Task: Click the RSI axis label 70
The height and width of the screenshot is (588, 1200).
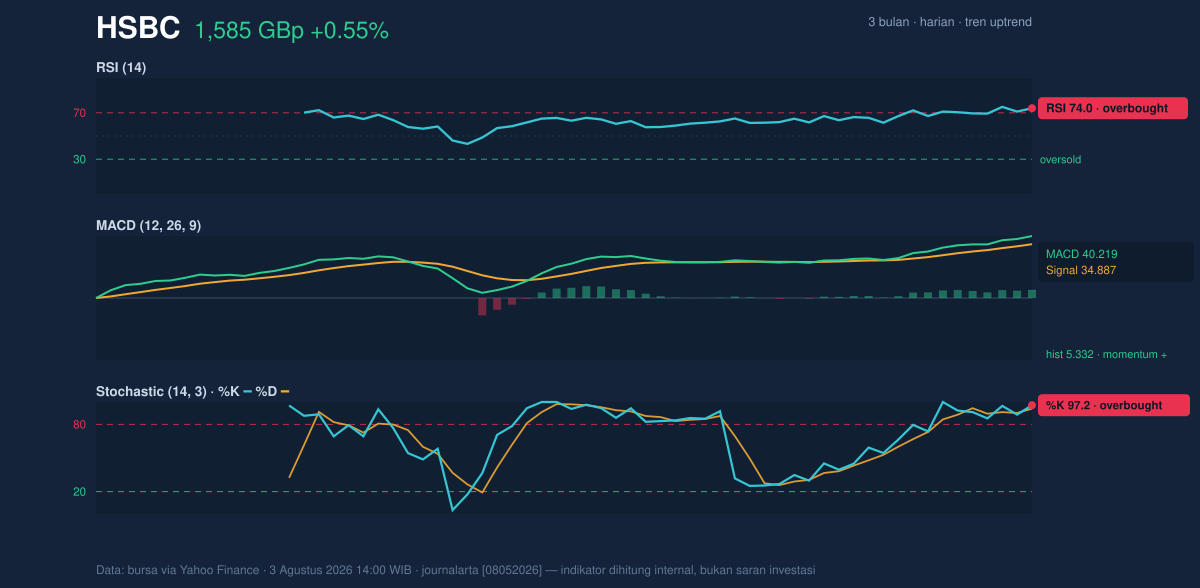Action: pos(79,113)
